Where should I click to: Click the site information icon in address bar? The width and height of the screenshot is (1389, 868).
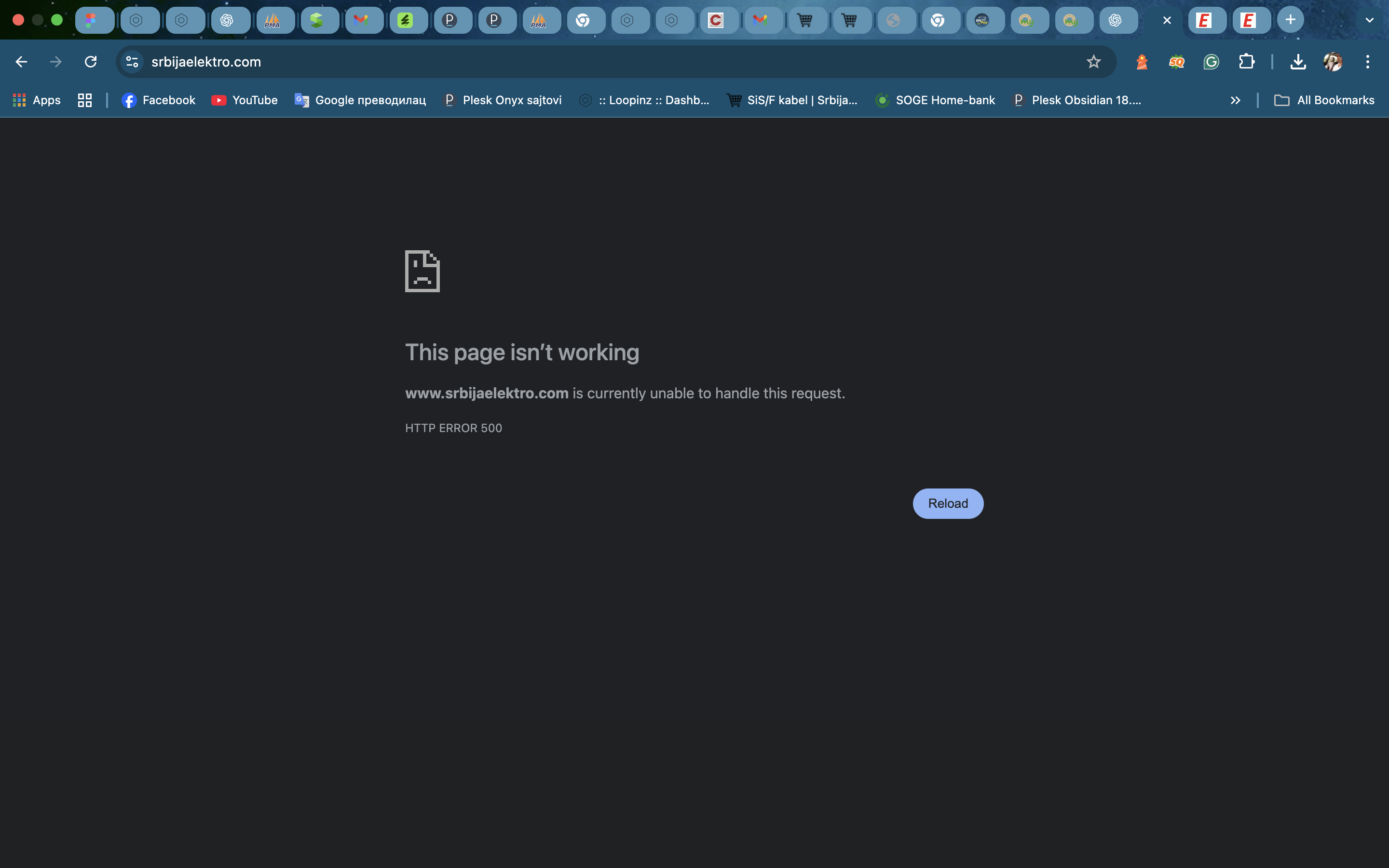pyautogui.click(x=132, y=61)
